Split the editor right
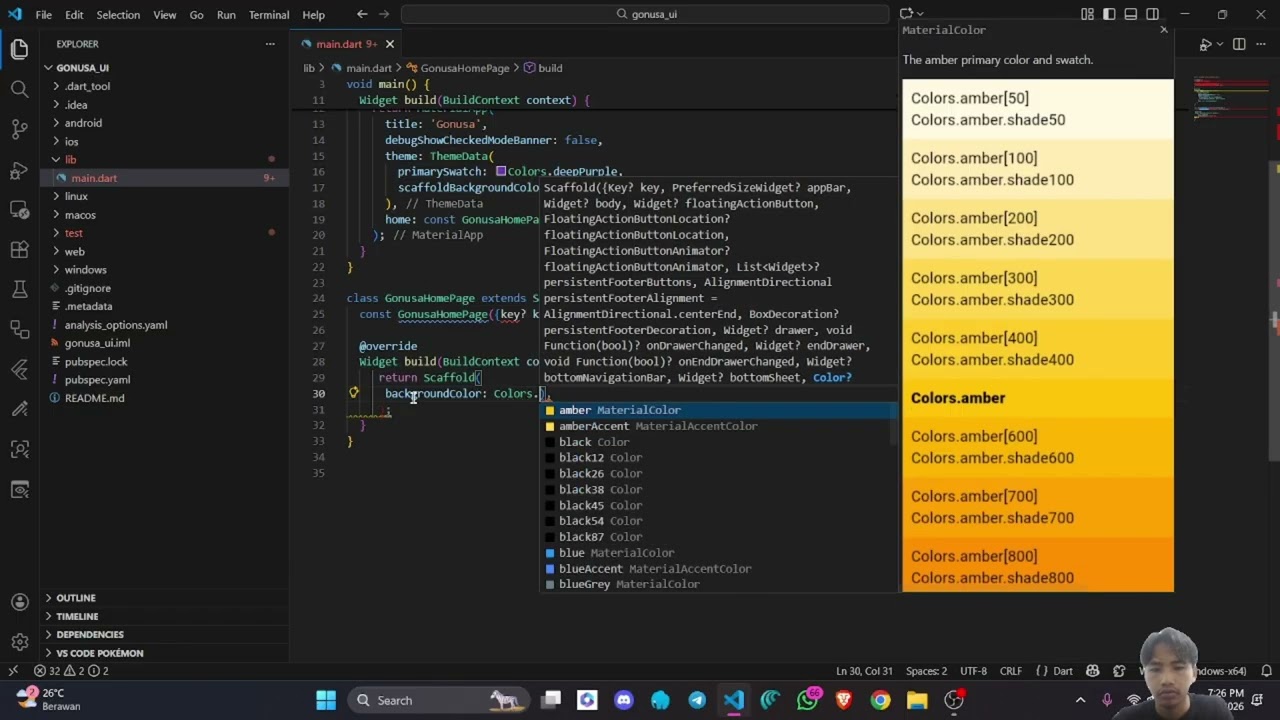 1239,44
